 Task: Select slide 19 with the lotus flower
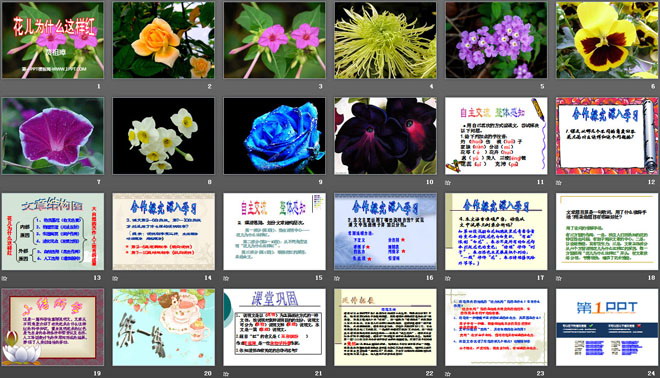[x=53, y=327]
